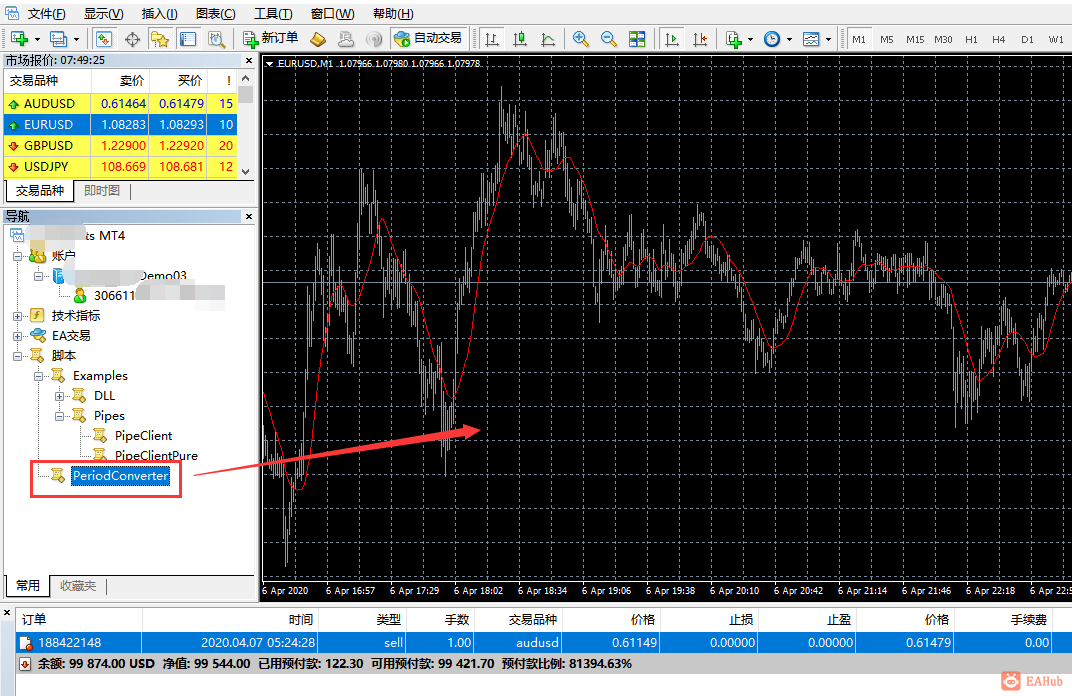The width and height of the screenshot is (1072, 696).
Task: Toggle the Market Watch window icon
Action: (104, 39)
